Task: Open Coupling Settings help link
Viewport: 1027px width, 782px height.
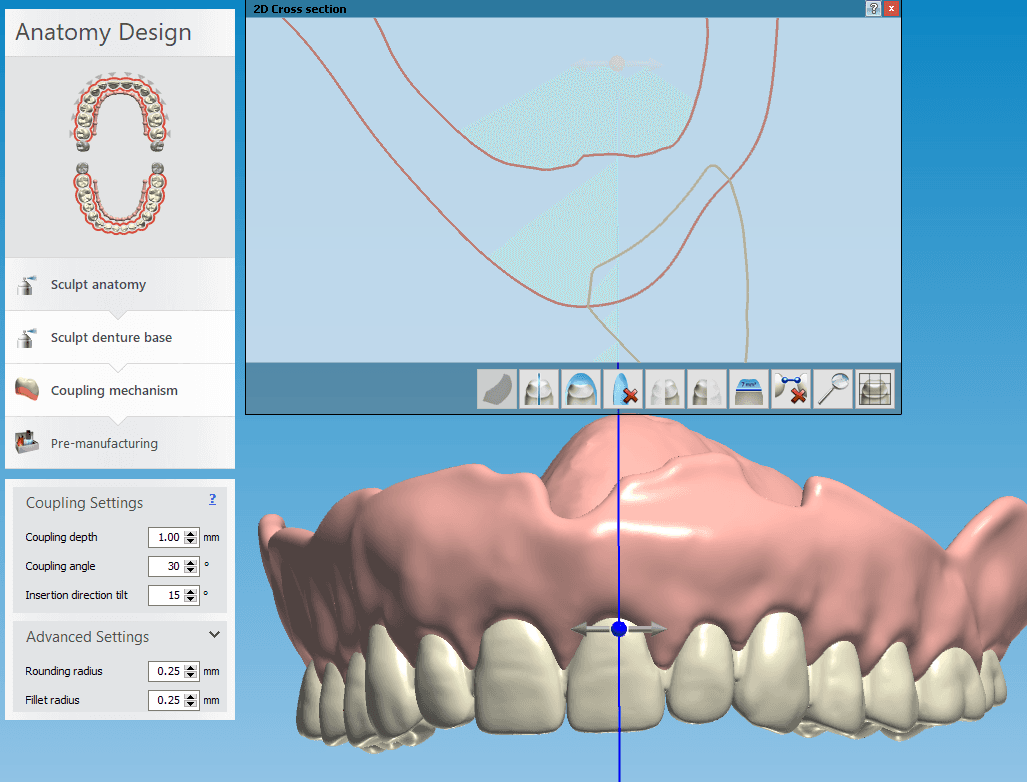Action: click(x=212, y=499)
